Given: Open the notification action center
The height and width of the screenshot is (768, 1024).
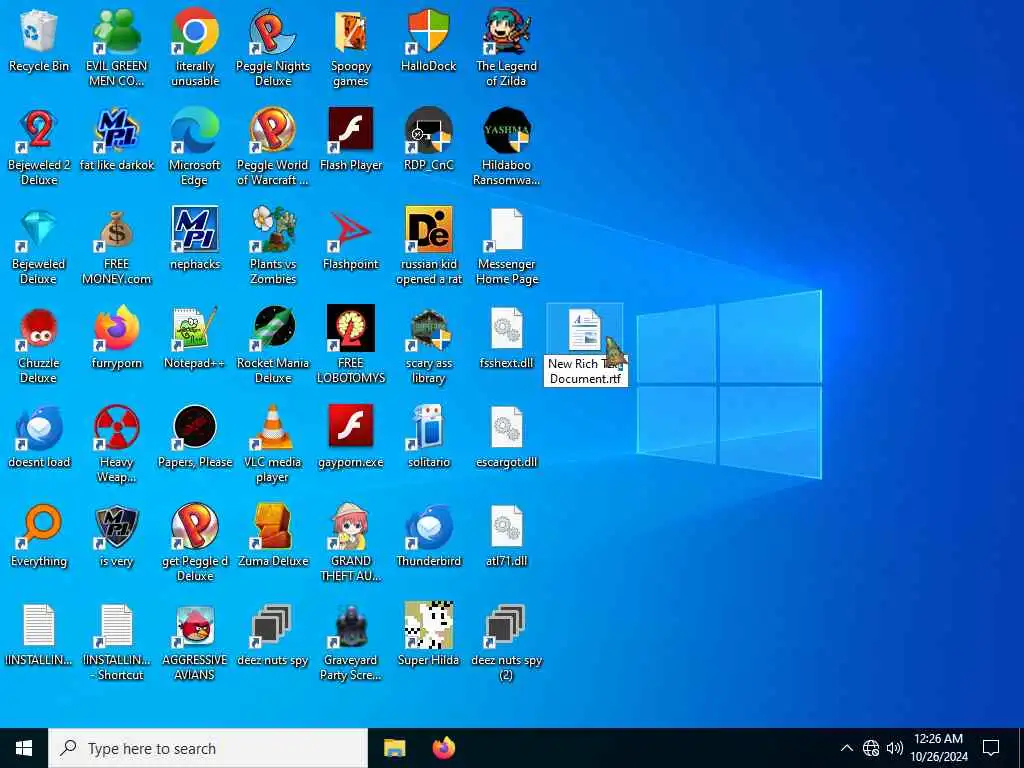Looking at the screenshot, I should [x=991, y=748].
